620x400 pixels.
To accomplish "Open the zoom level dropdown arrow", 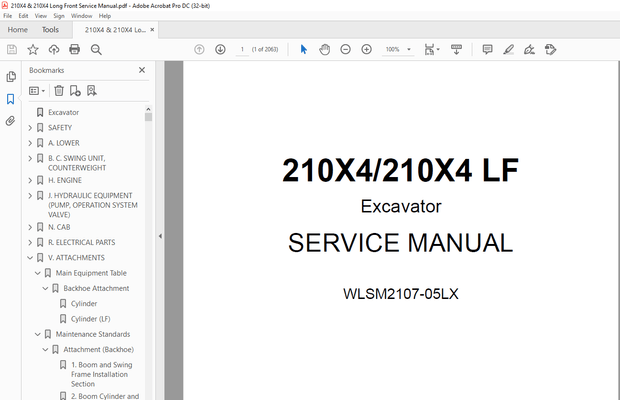I will pyautogui.click(x=409, y=49).
